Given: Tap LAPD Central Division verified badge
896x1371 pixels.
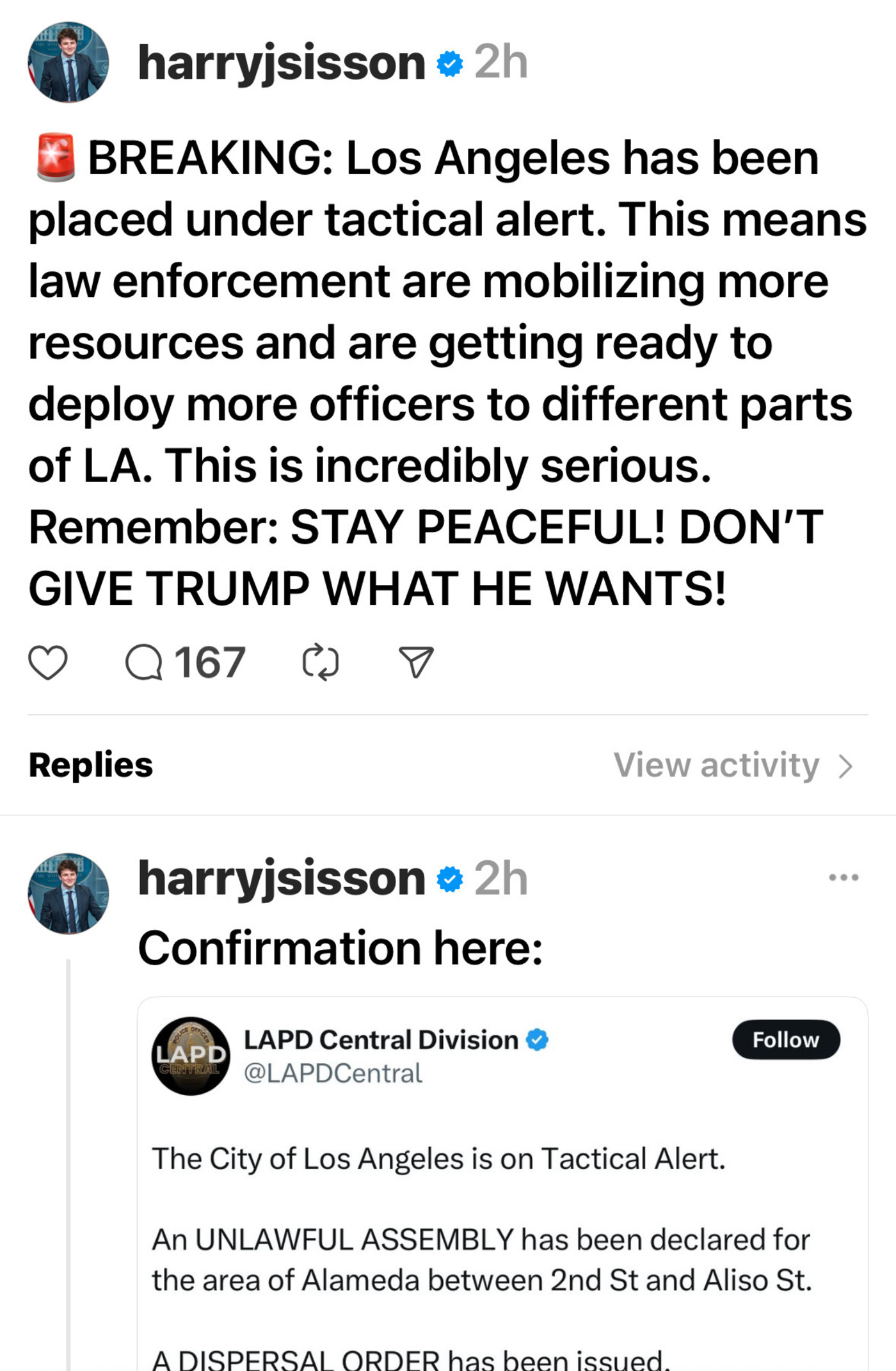Looking at the screenshot, I should (x=537, y=1039).
